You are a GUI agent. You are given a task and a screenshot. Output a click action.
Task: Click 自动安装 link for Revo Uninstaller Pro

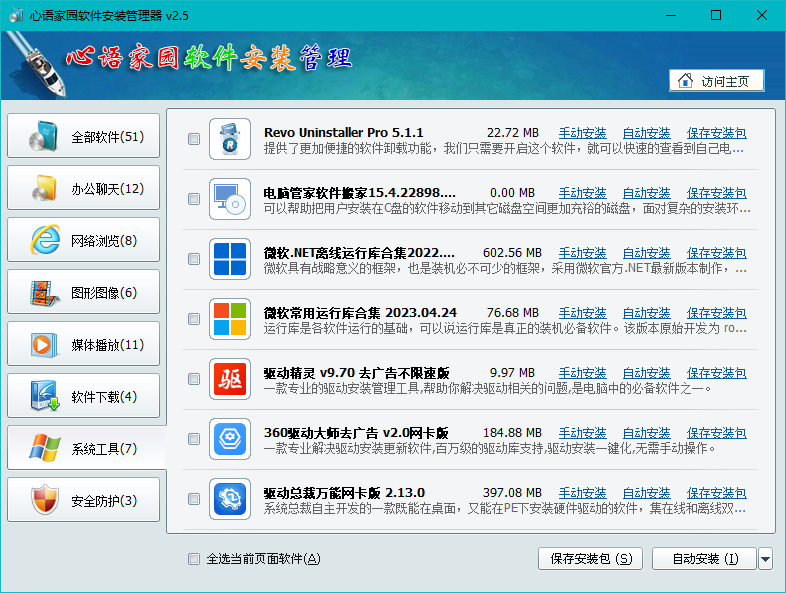point(646,133)
